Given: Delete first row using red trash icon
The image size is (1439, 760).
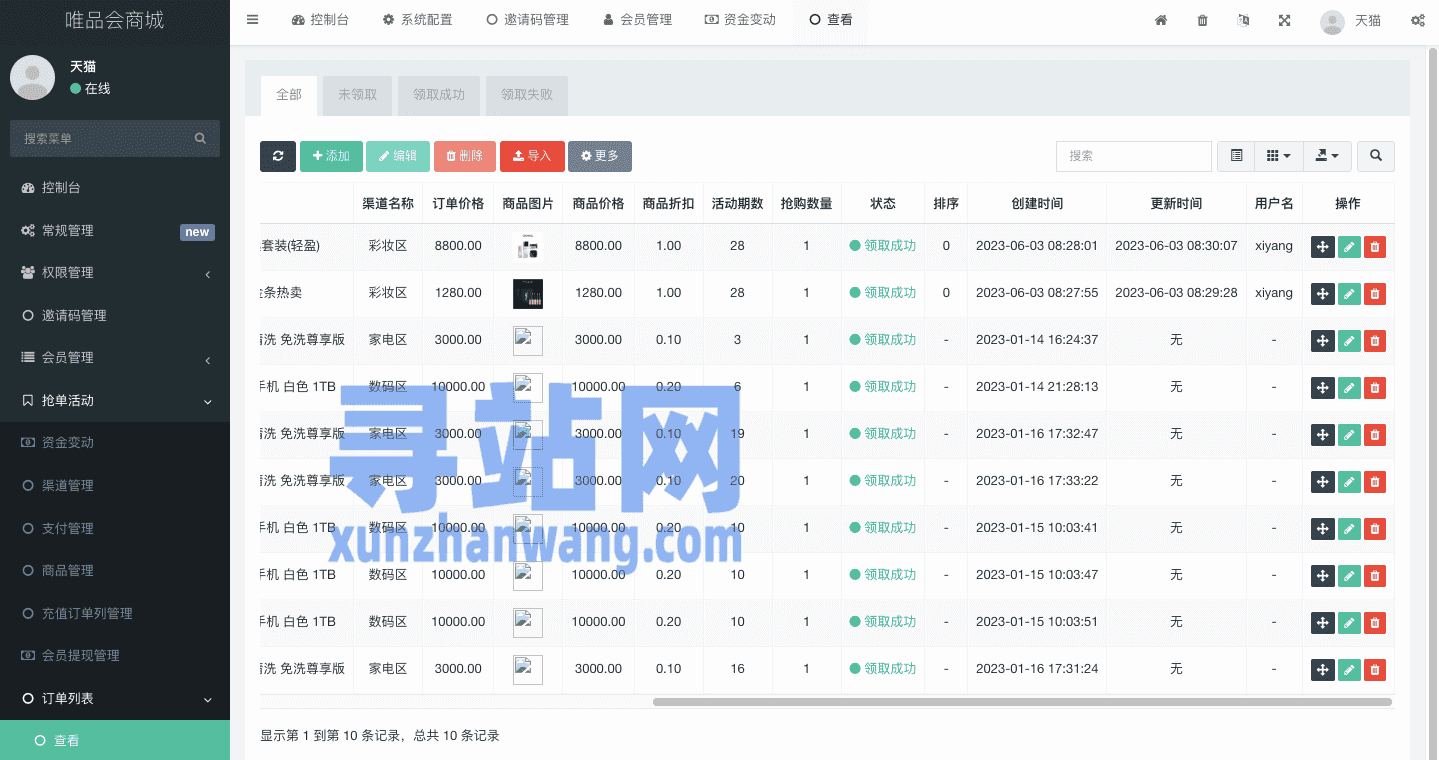Looking at the screenshot, I should tap(1375, 246).
